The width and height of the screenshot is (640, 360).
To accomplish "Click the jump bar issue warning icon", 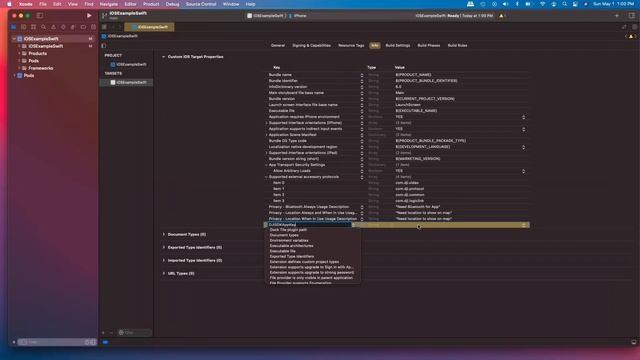I will [x=631, y=36].
